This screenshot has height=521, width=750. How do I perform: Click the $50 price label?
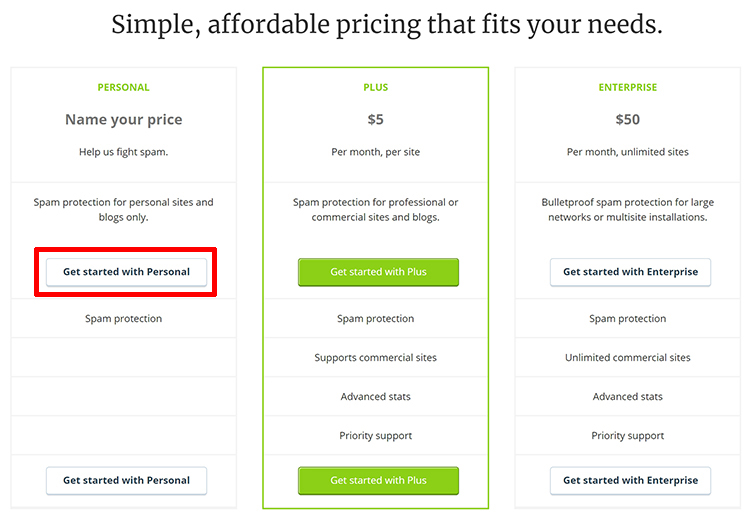click(628, 119)
